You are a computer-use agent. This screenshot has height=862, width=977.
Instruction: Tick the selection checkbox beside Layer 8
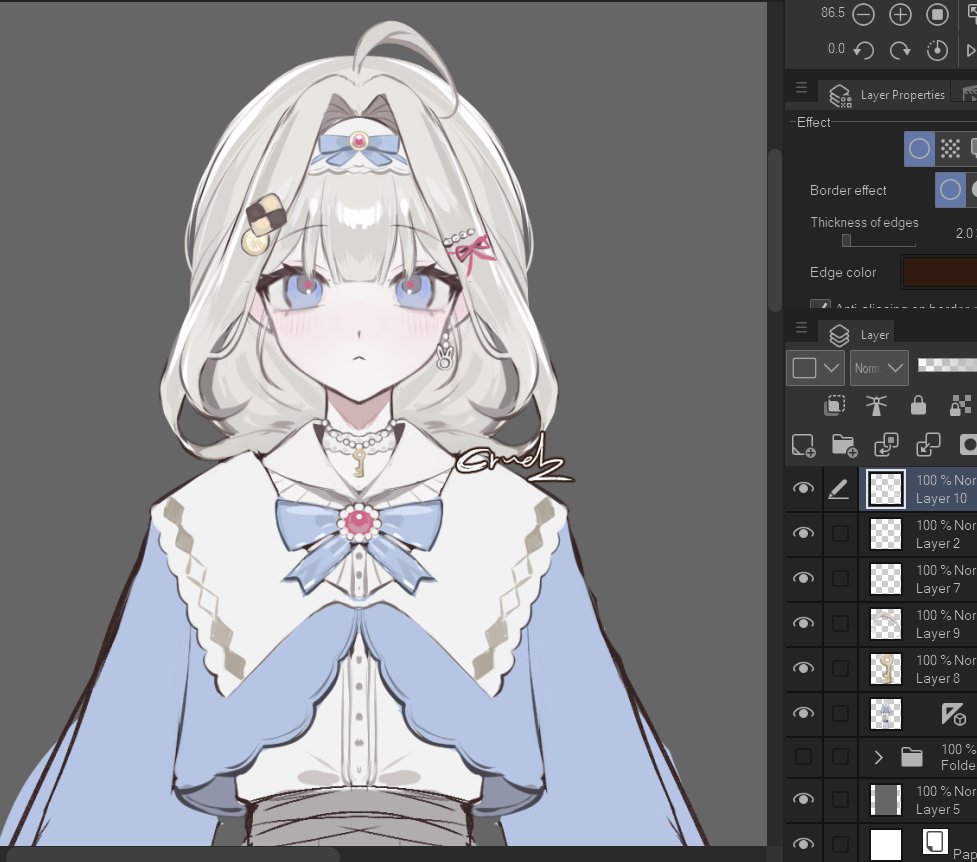tap(840, 668)
